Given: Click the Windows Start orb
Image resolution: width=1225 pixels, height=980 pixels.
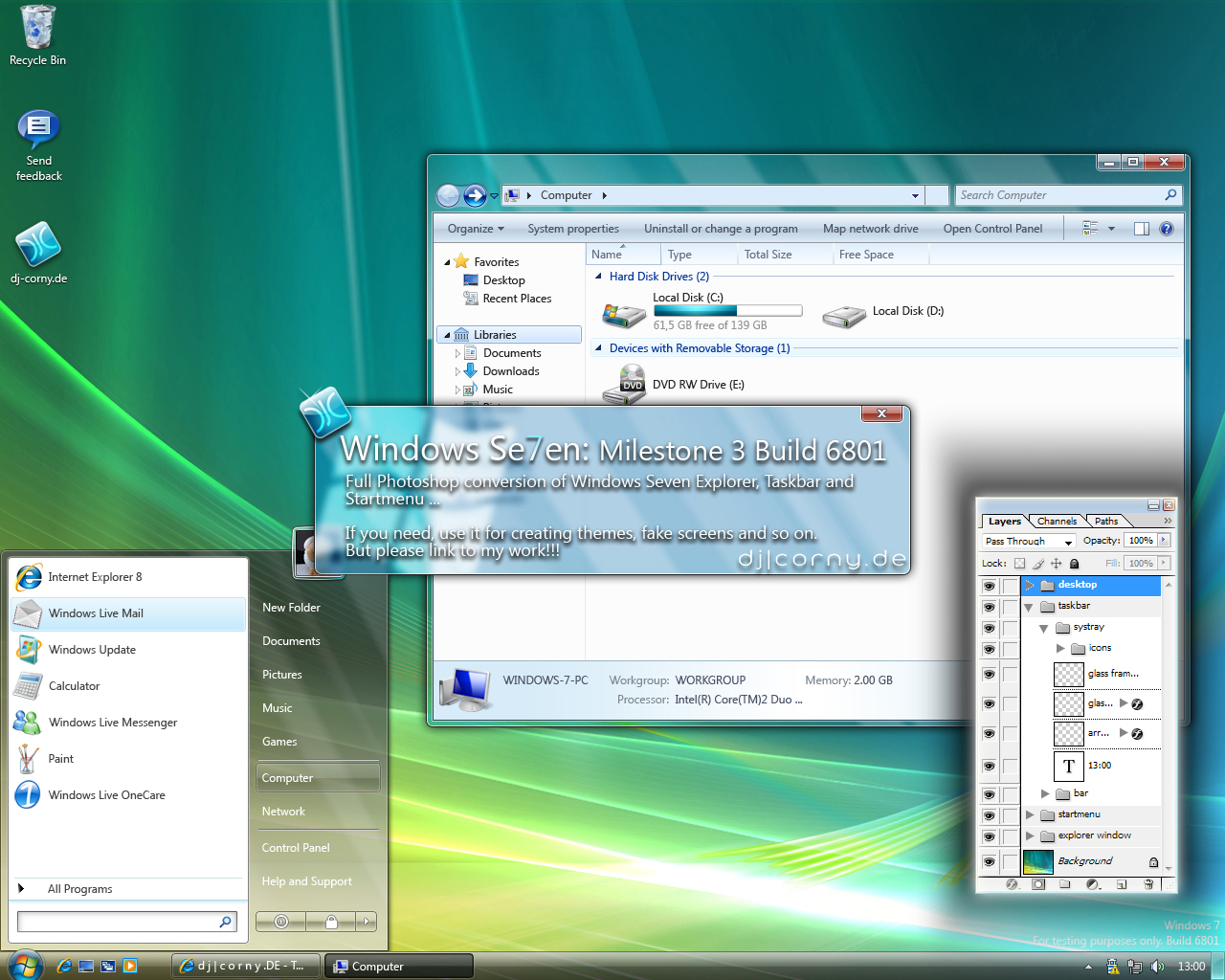Looking at the screenshot, I should [x=25, y=966].
